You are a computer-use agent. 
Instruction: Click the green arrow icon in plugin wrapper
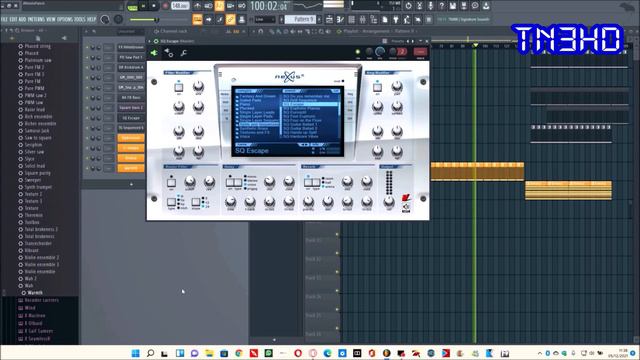coord(154,53)
